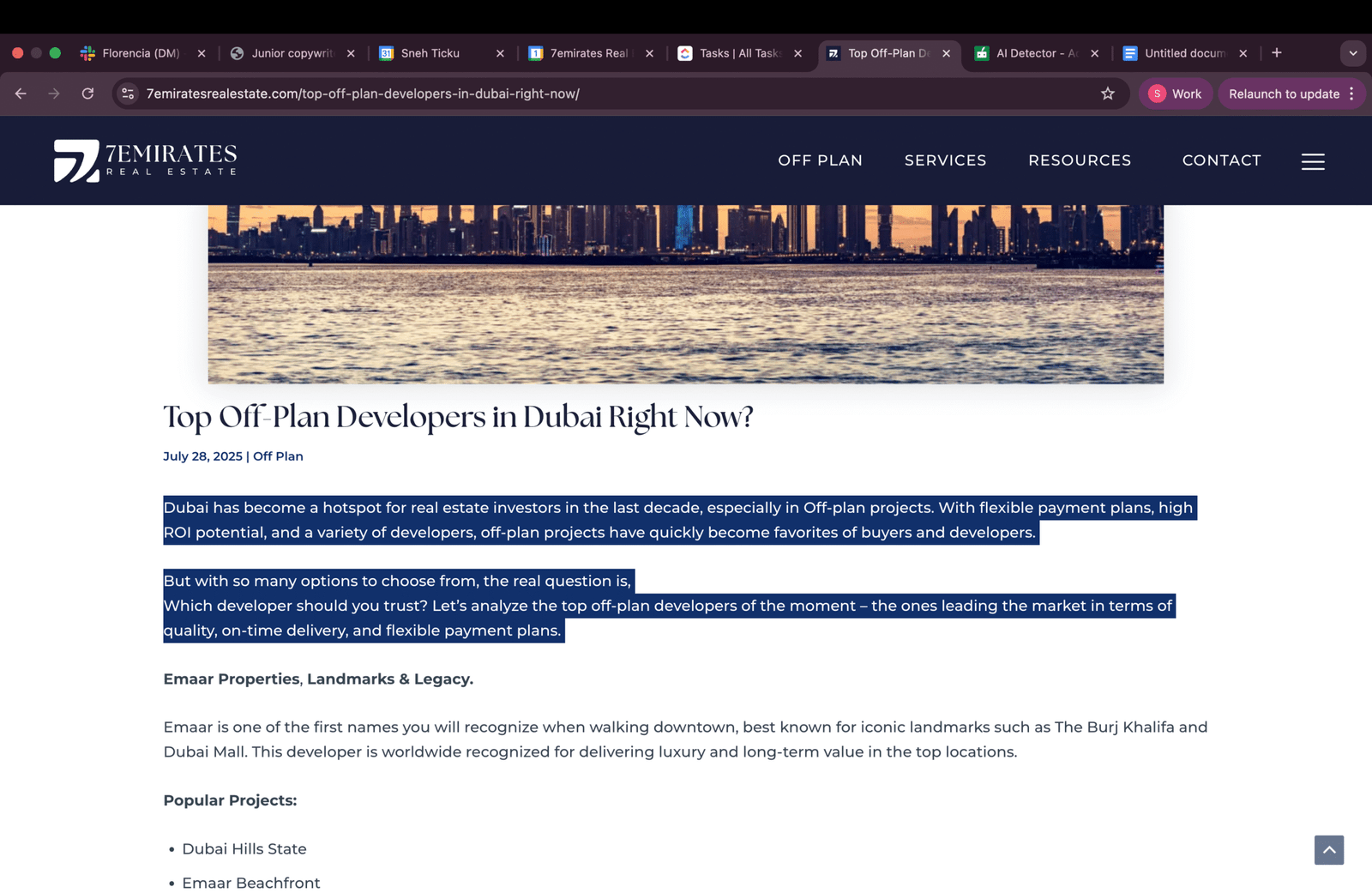Open site information icon in address bar

point(128,94)
